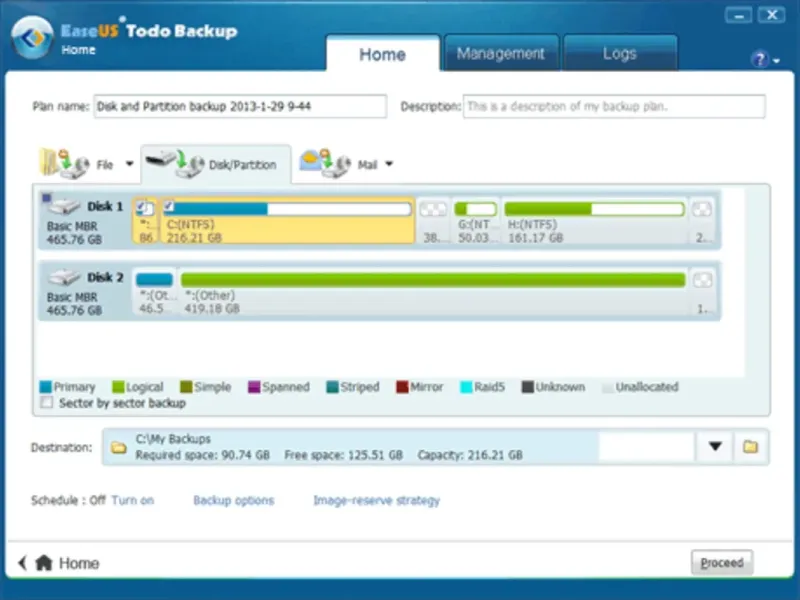Click the Primary blue legend swatch
Image resolution: width=800 pixels, height=600 pixels.
pos(45,387)
